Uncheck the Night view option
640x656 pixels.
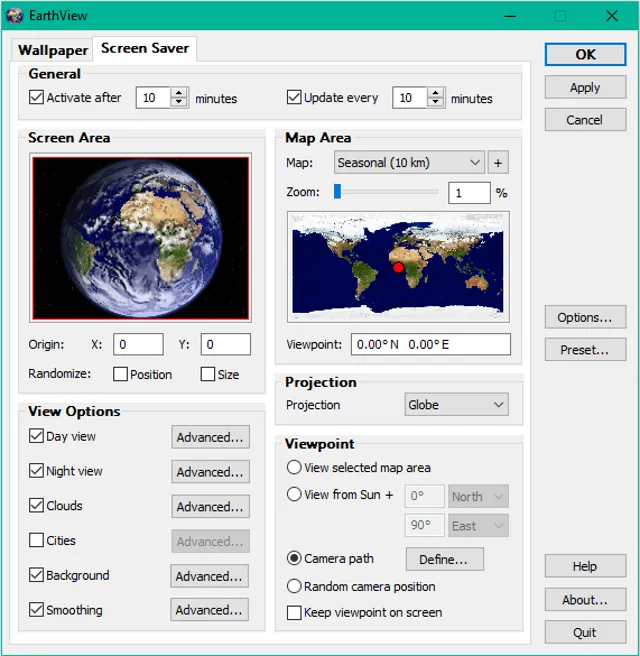[x=36, y=471]
